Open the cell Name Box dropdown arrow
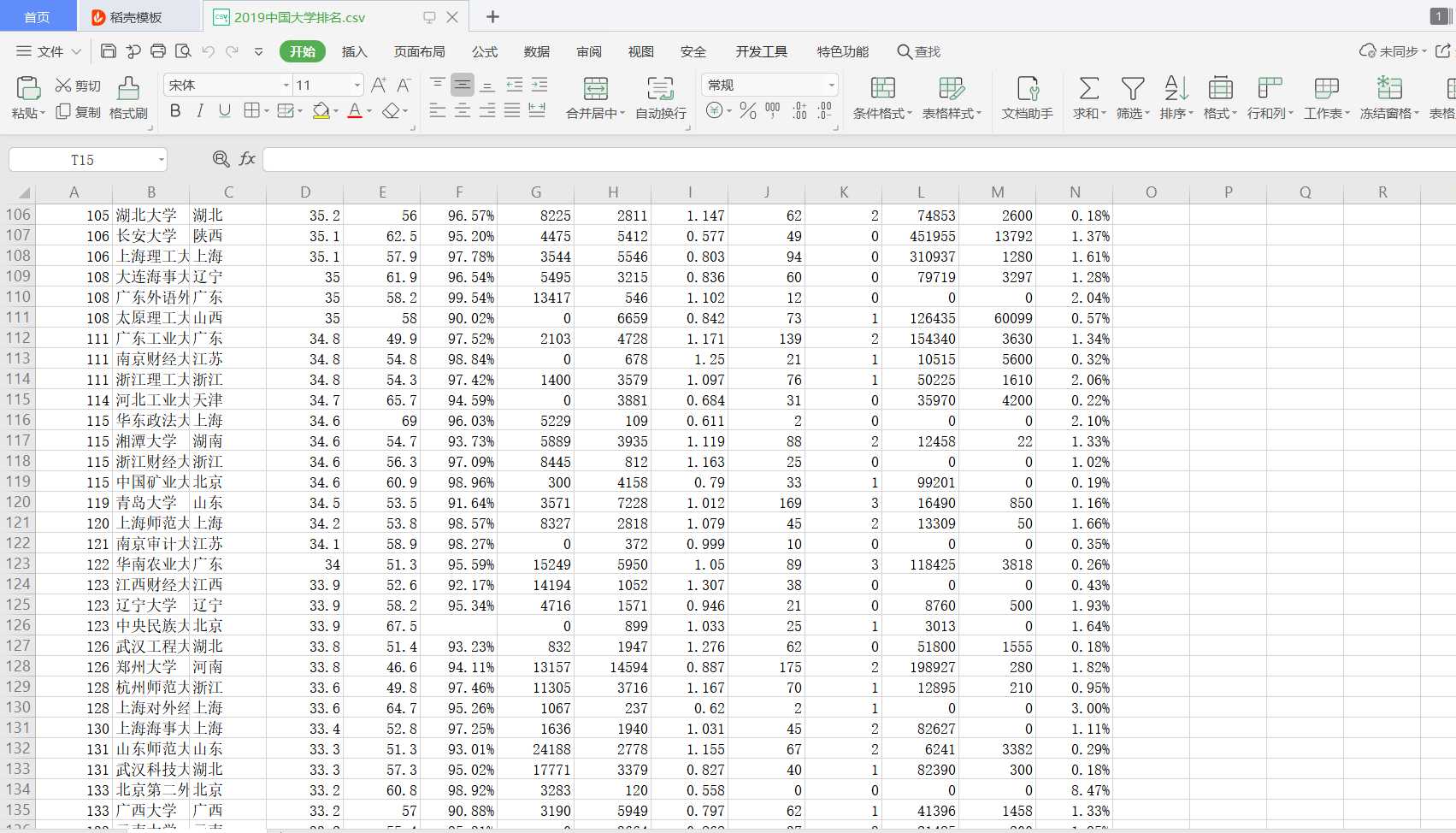Viewport: 1456px width, 833px height. coord(161,160)
